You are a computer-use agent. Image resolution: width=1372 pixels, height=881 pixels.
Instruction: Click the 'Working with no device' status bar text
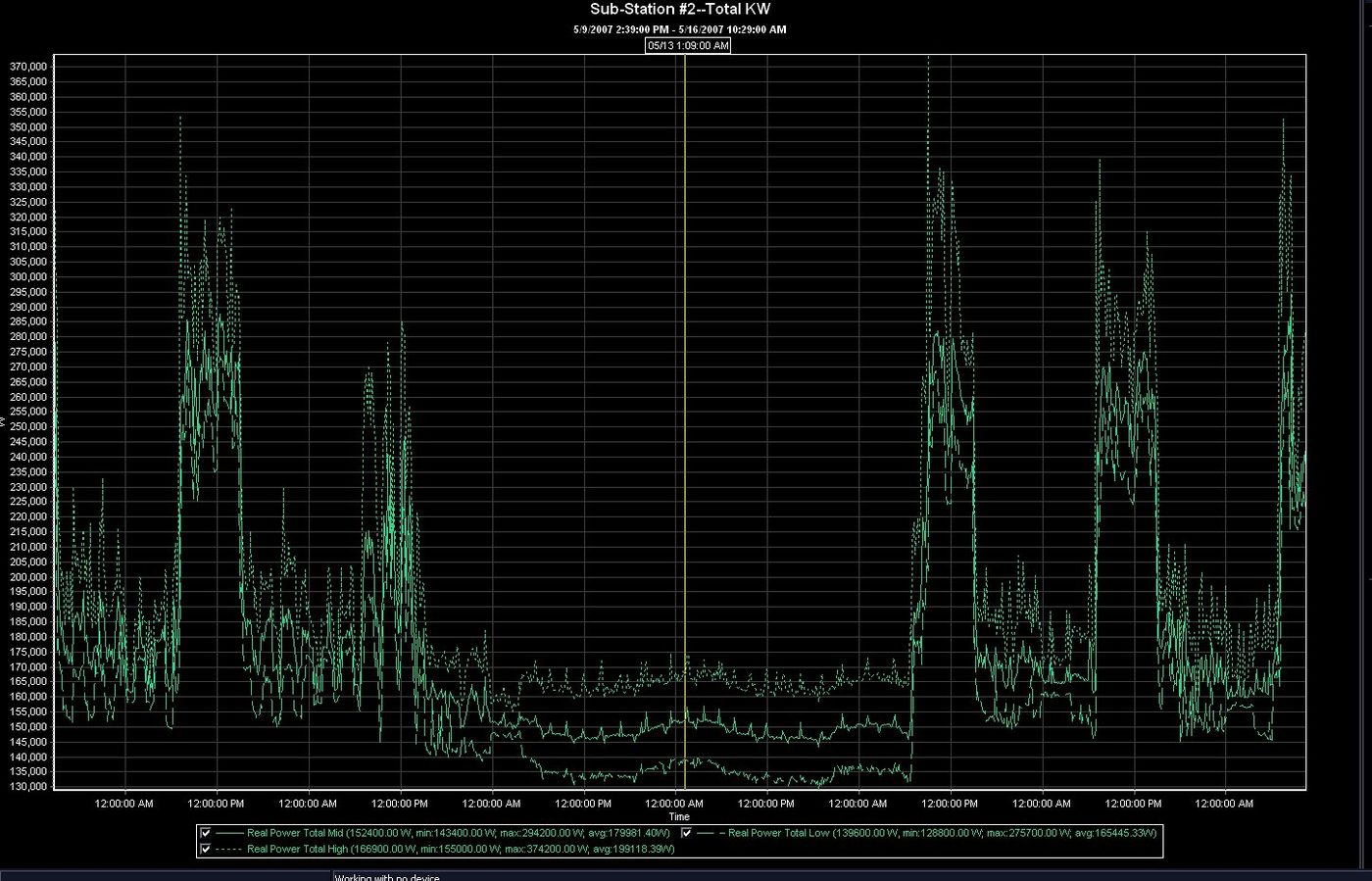(387, 877)
